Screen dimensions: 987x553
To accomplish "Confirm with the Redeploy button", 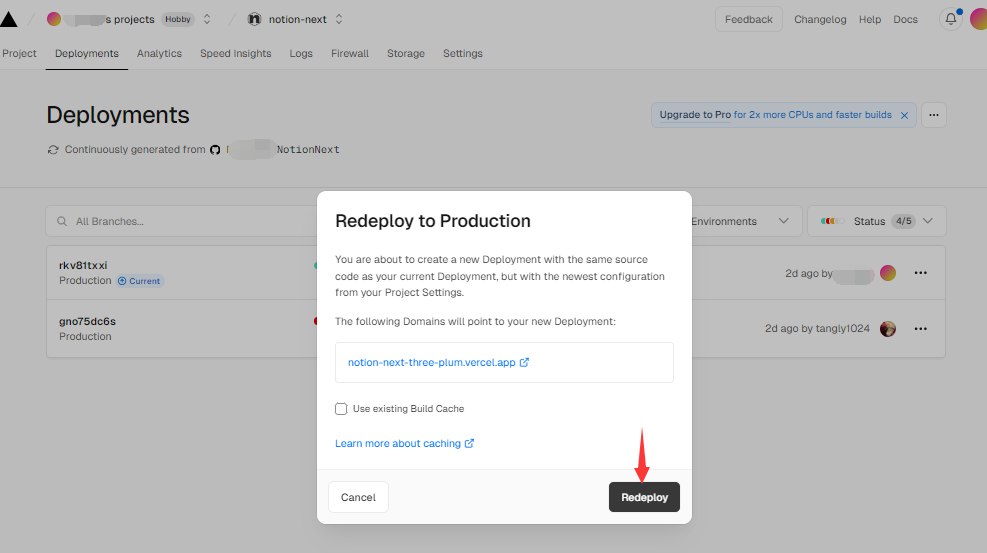I will [x=644, y=497].
